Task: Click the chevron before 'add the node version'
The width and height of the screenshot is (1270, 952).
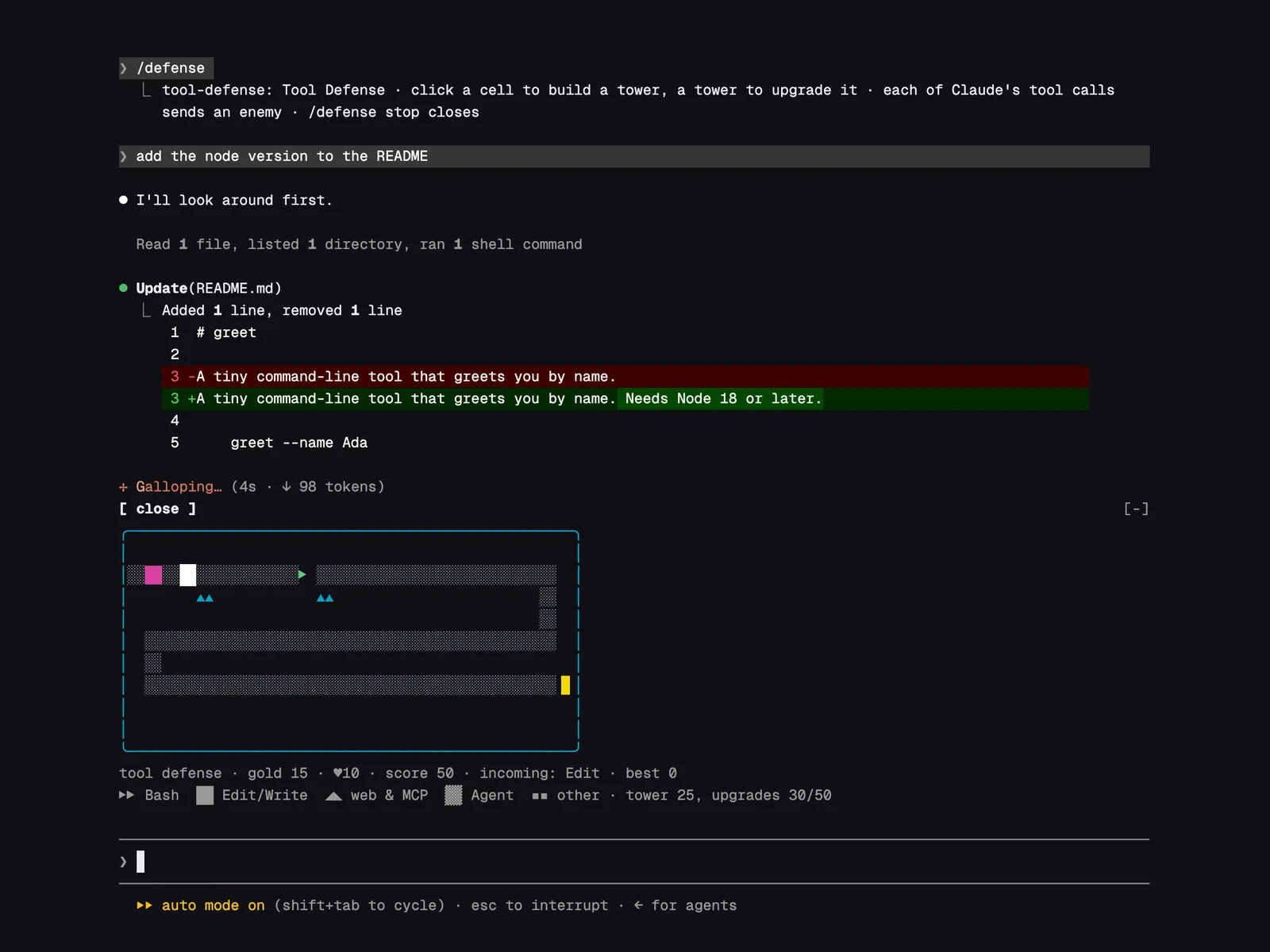Action: click(x=123, y=156)
